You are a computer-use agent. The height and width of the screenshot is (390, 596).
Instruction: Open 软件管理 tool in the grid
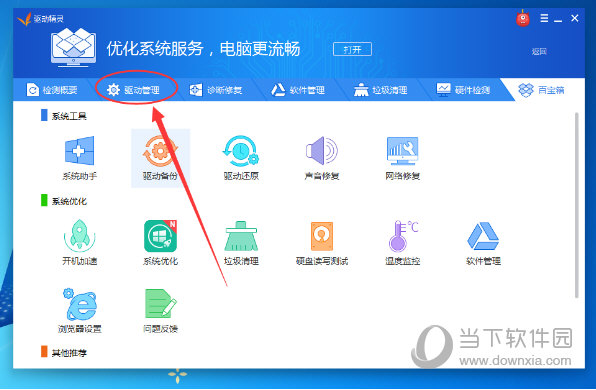483,243
